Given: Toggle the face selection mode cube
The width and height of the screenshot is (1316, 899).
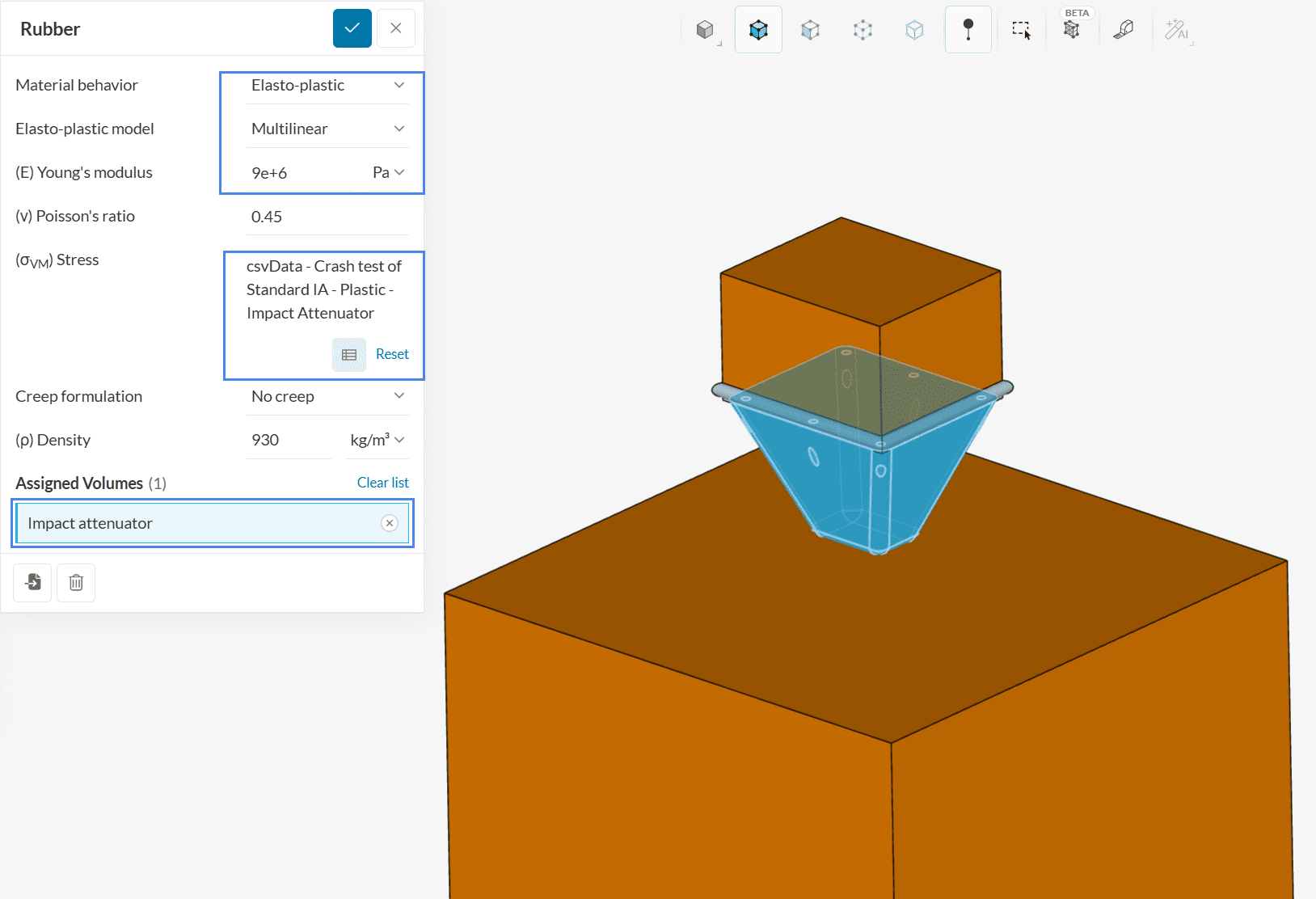Looking at the screenshot, I should [810, 30].
